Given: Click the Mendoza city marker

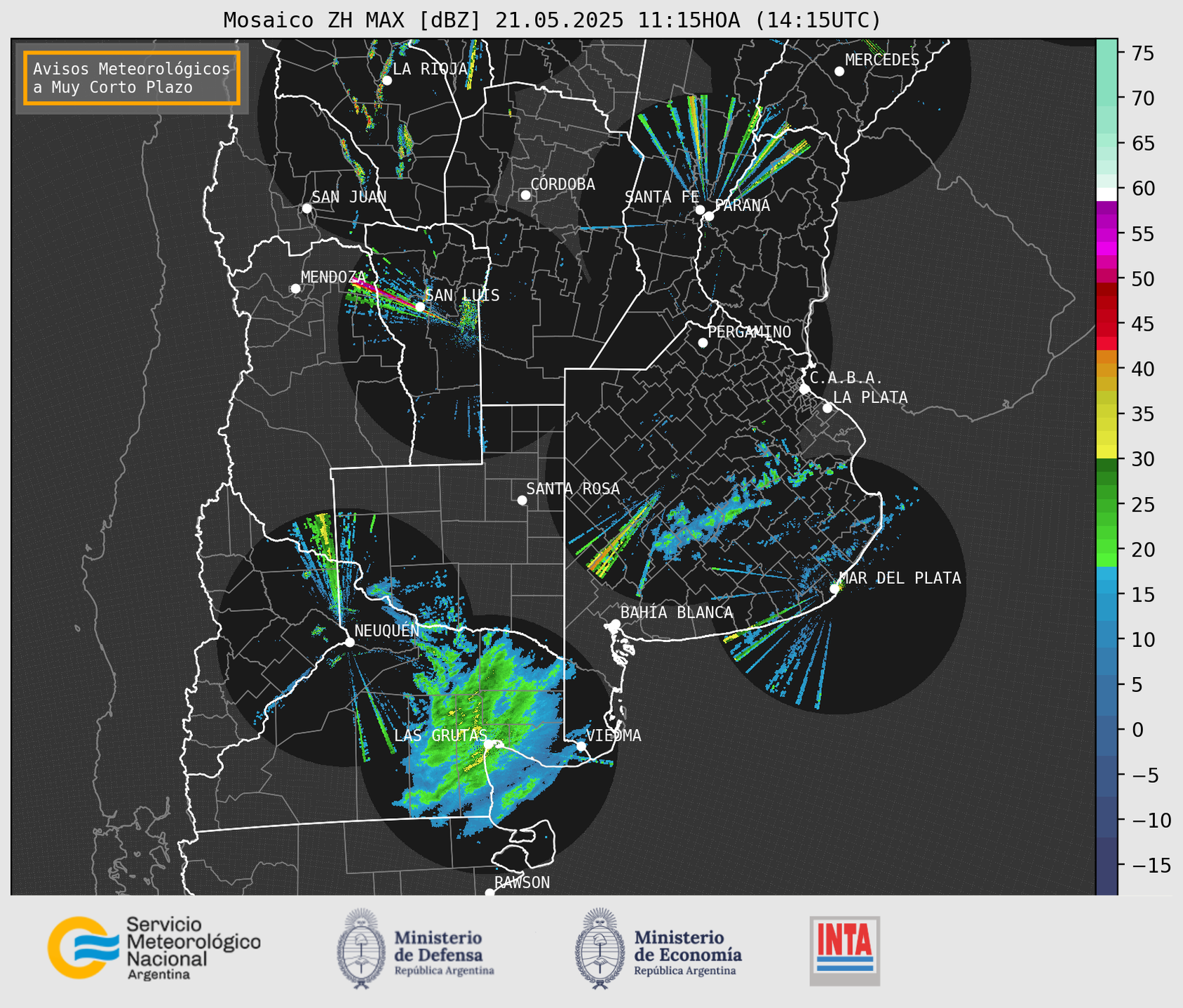Looking at the screenshot, I should pos(295,289).
